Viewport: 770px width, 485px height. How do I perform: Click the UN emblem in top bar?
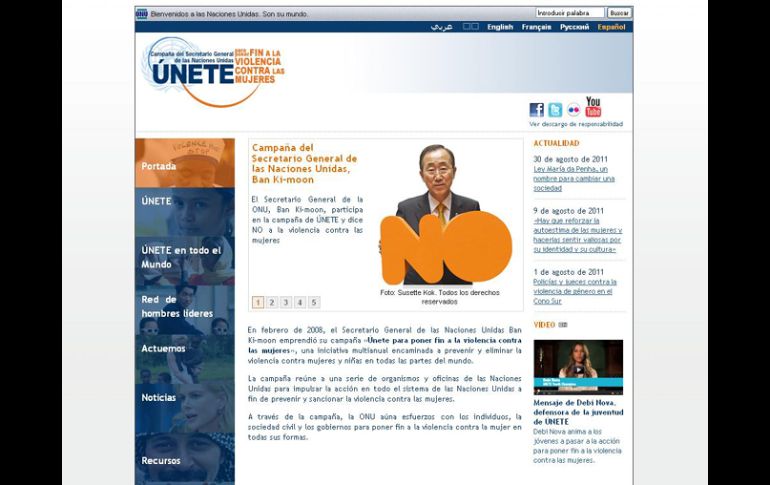(x=142, y=14)
